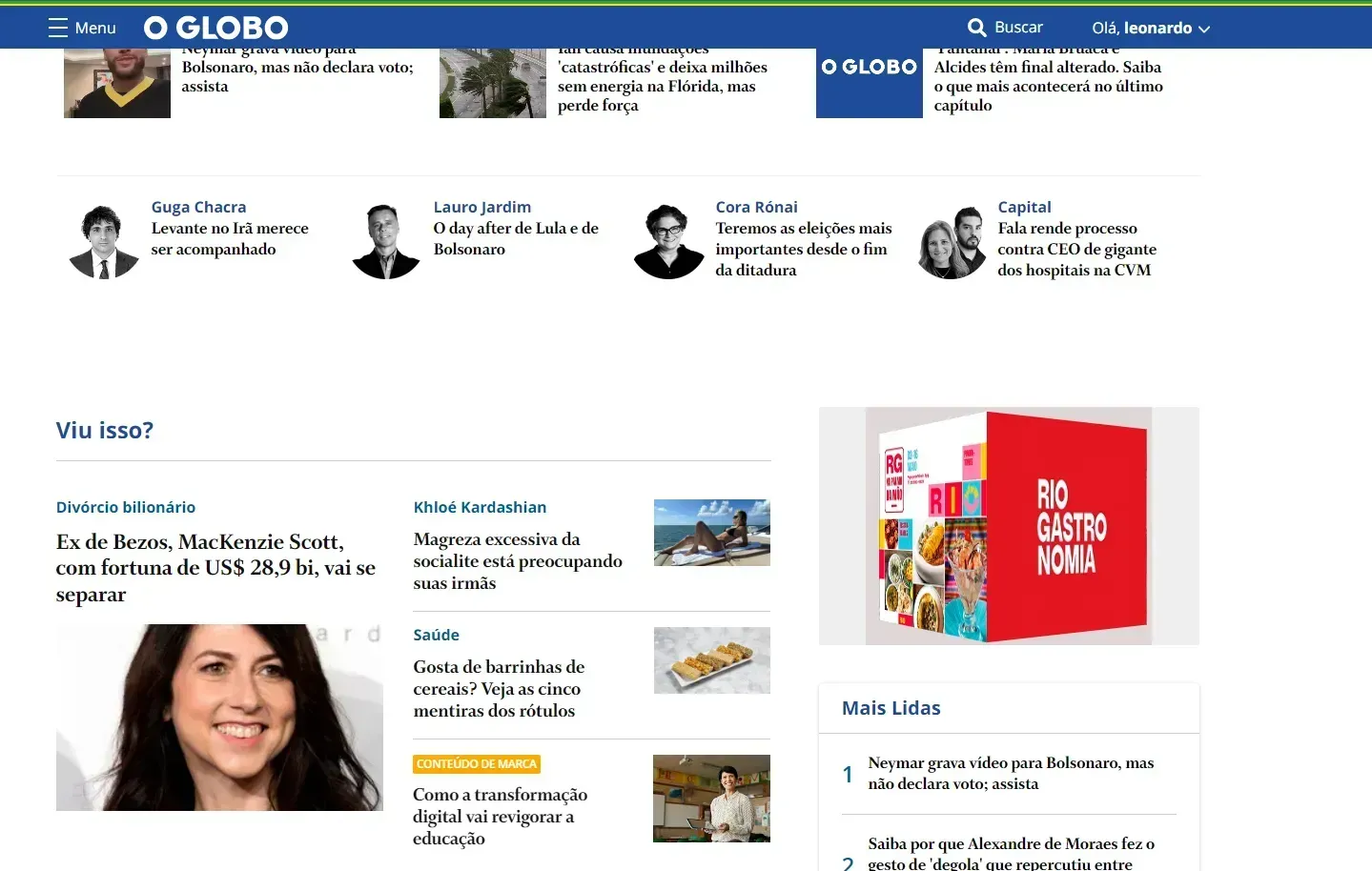Click the 'Conteúdo de Marca' badge

pos(477,763)
